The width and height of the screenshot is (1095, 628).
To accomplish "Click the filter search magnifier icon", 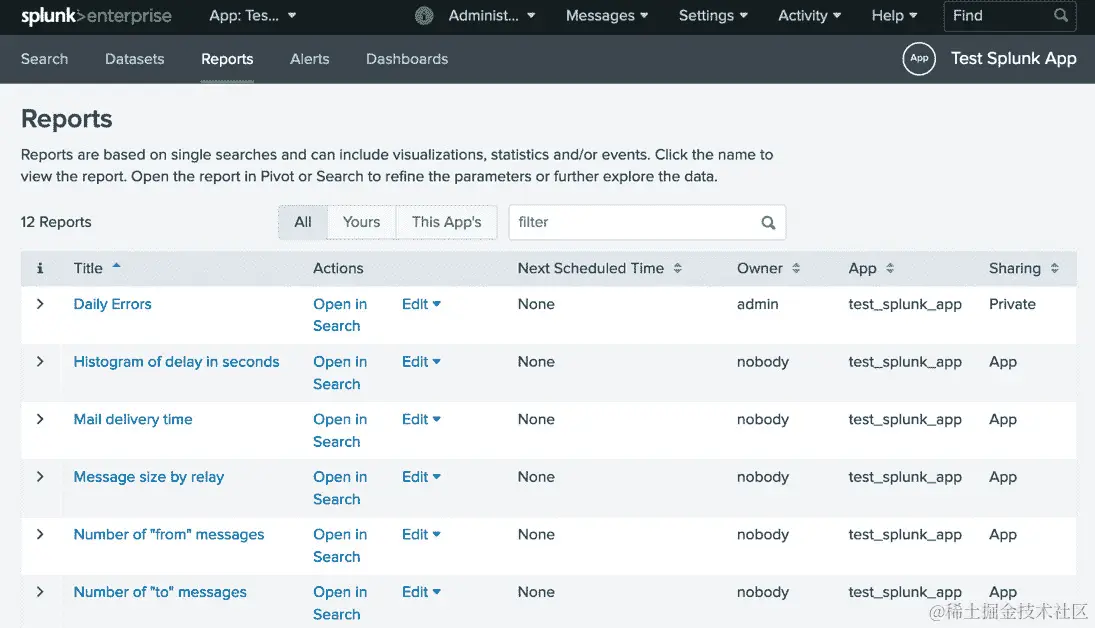I will coord(768,222).
